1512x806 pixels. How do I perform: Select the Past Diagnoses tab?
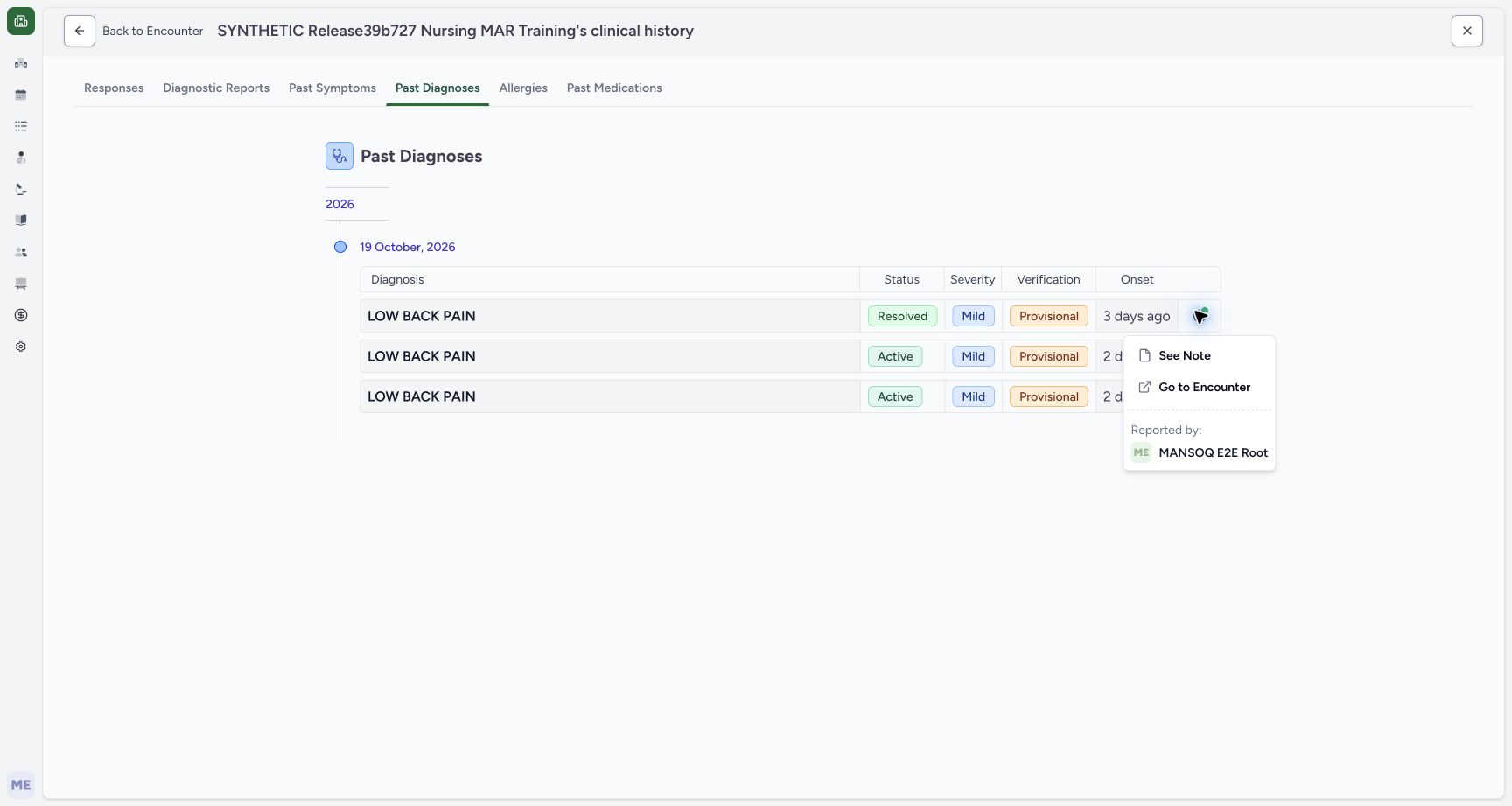click(437, 88)
